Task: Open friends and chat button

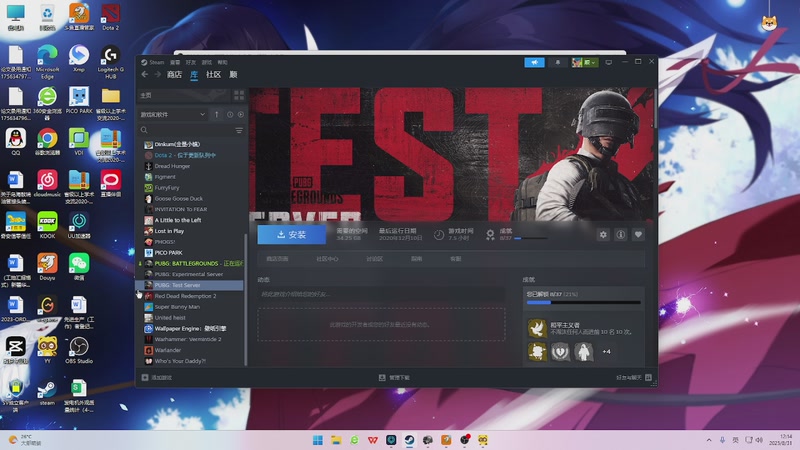Action: click(x=634, y=378)
